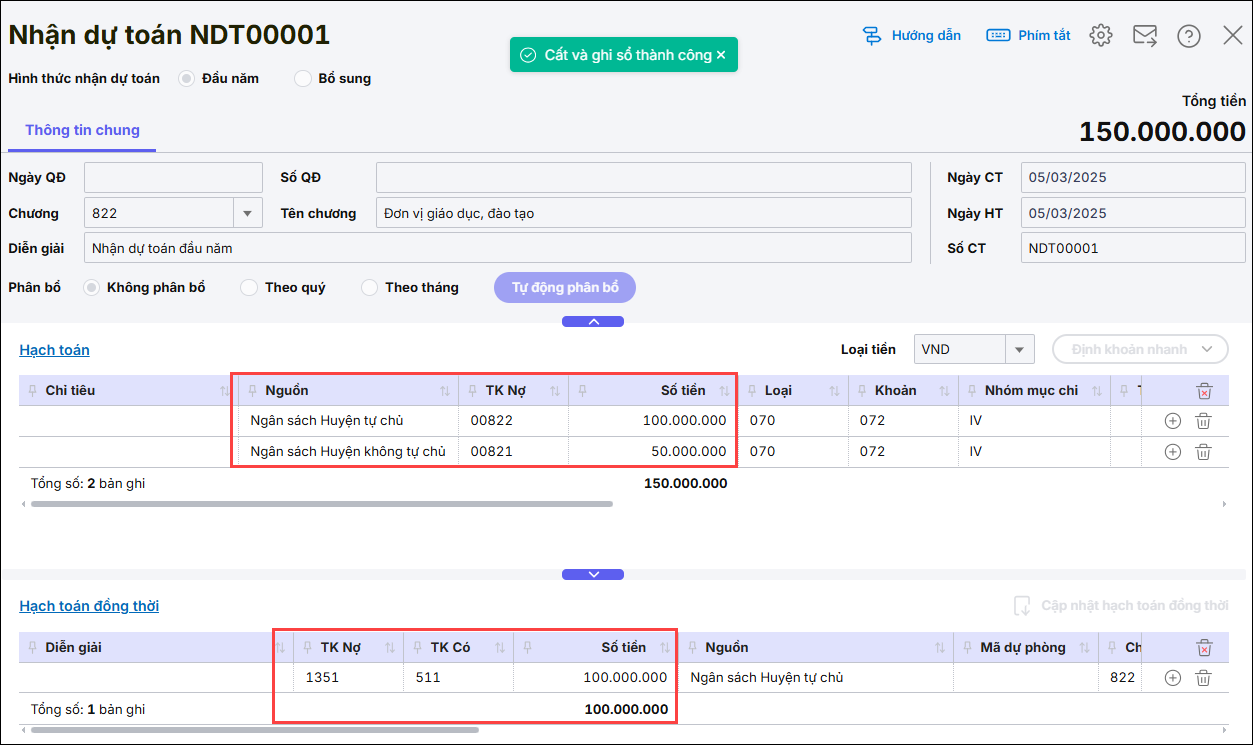
Task: Choose Theo quý allocation option
Action: click(250, 288)
